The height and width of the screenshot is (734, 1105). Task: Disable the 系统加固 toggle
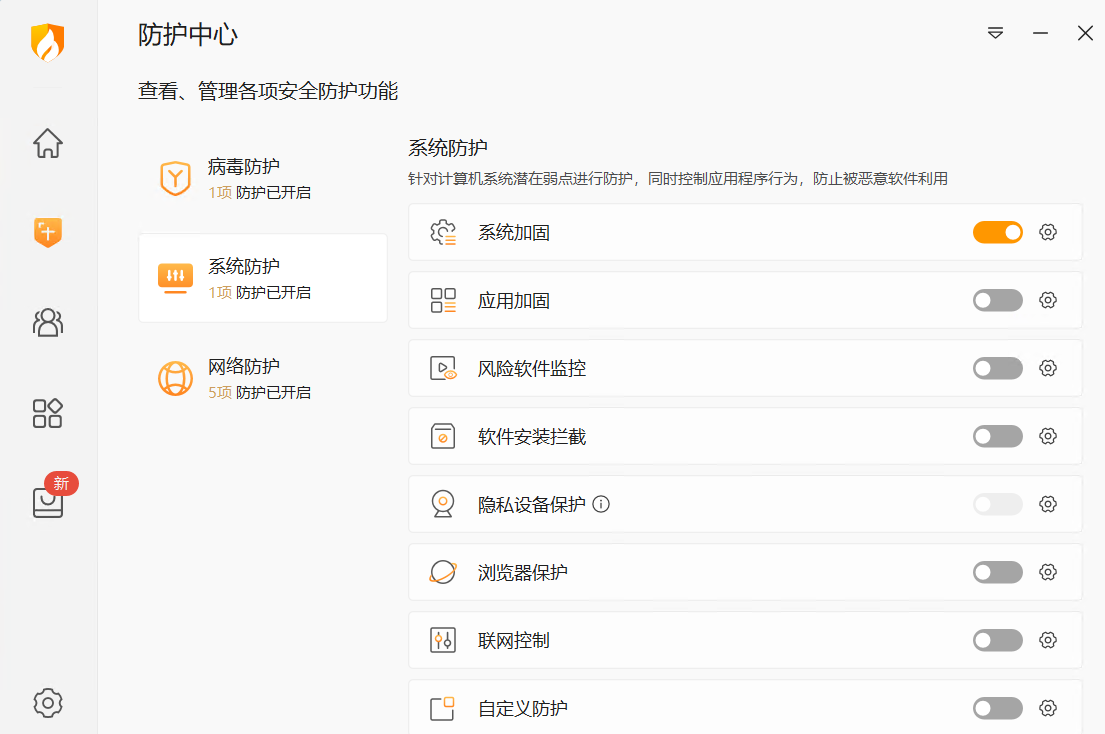997,232
